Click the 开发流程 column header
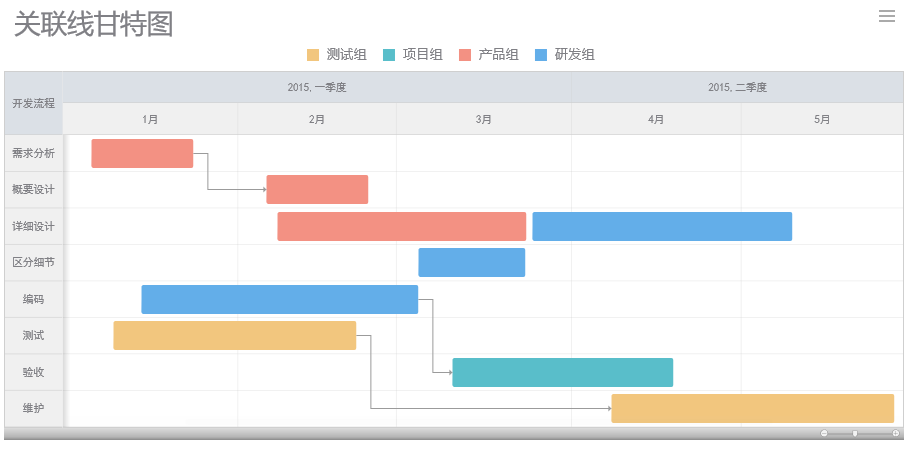The width and height of the screenshot is (910, 450). pyautogui.click(x=33, y=103)
